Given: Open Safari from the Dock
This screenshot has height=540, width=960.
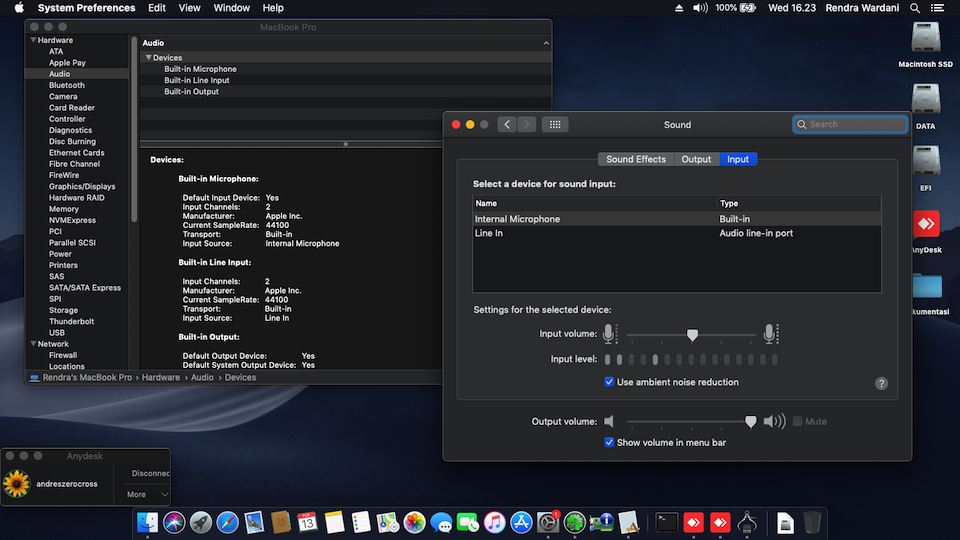Looking at the screenshot, I should coord(228,522).
